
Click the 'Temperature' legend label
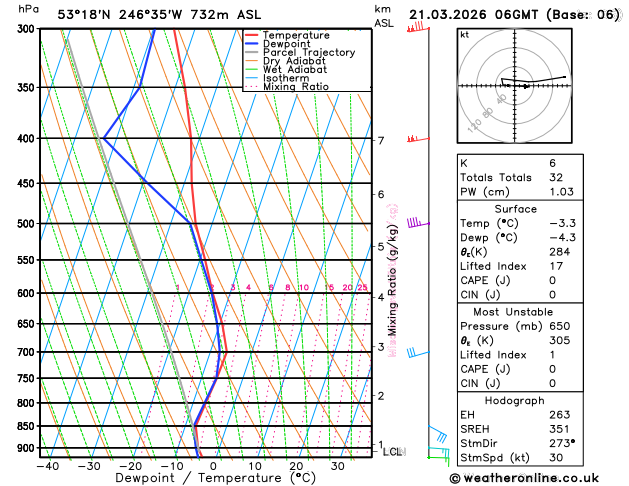[296, 35]
